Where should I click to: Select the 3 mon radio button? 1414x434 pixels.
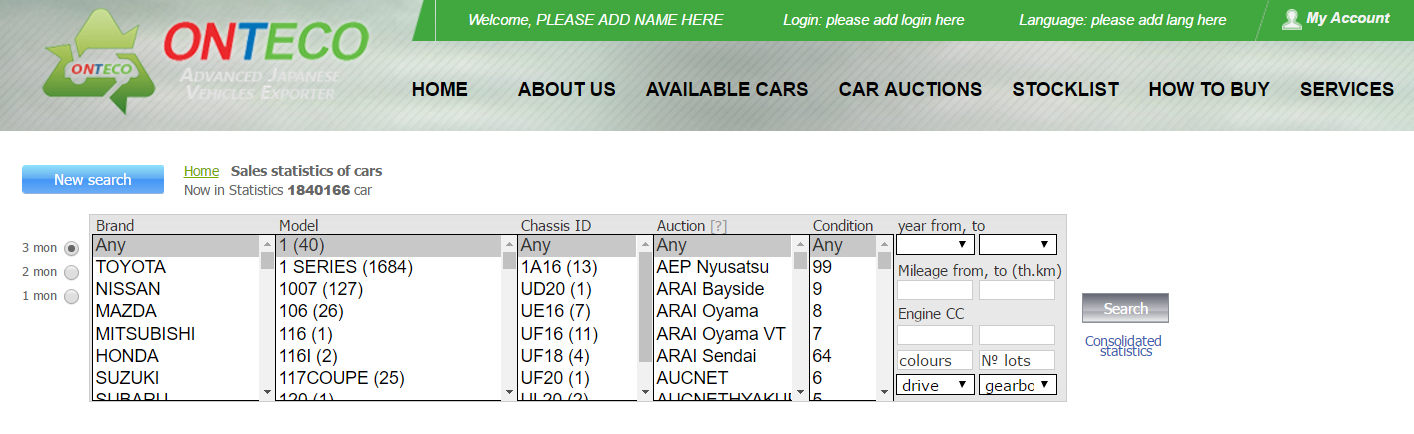click(x=71, y=248)
